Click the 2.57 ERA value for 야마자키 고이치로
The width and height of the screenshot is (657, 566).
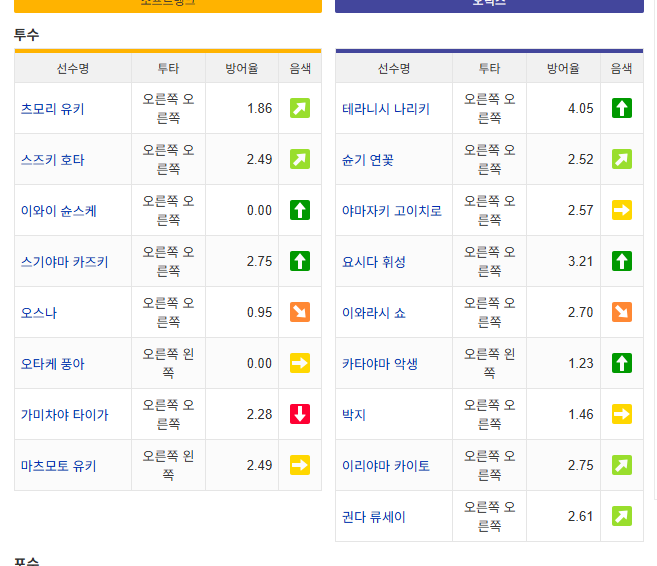[x=581, y=210]
